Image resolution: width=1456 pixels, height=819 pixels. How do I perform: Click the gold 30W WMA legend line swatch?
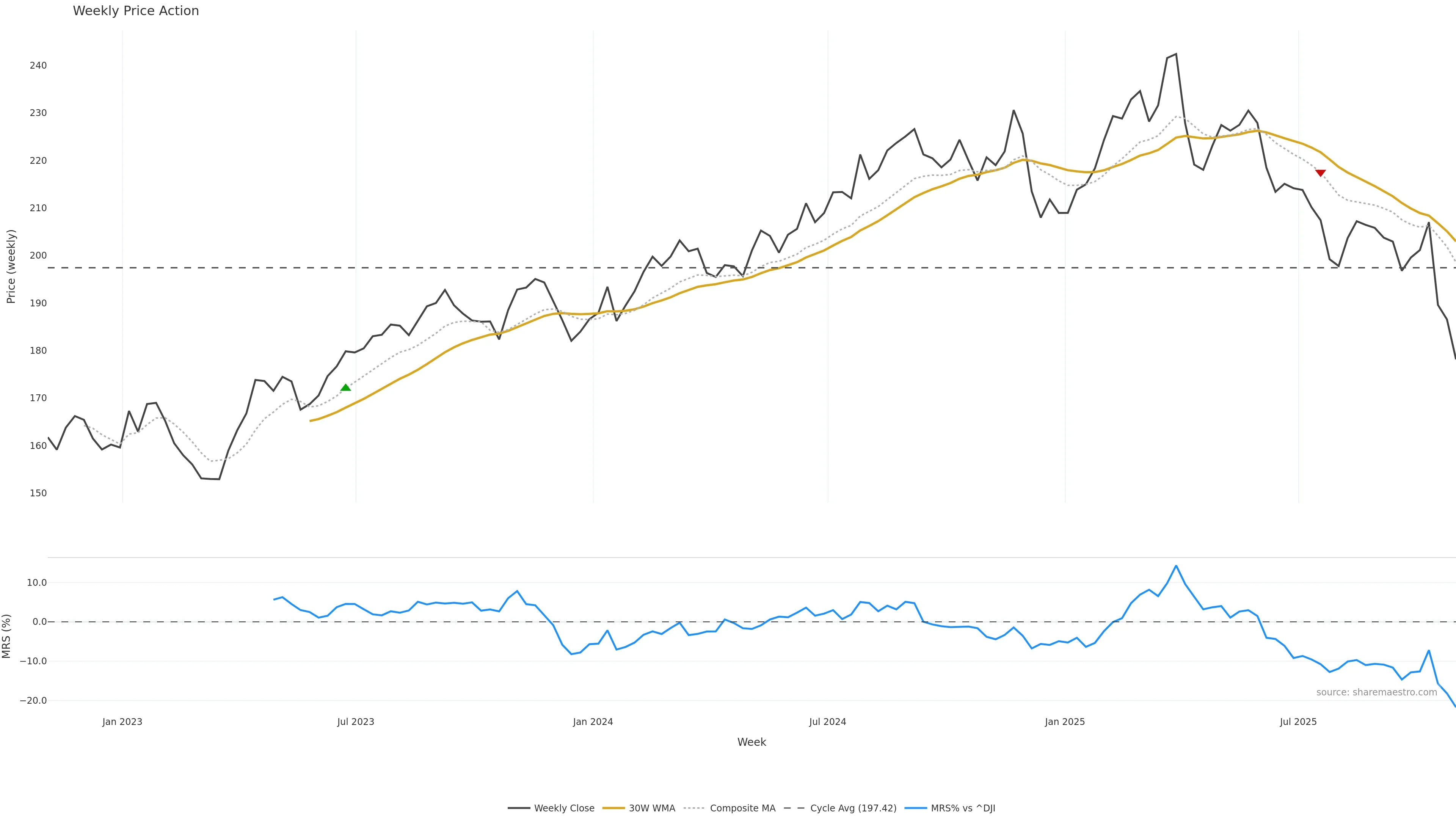tap(614, 808)
